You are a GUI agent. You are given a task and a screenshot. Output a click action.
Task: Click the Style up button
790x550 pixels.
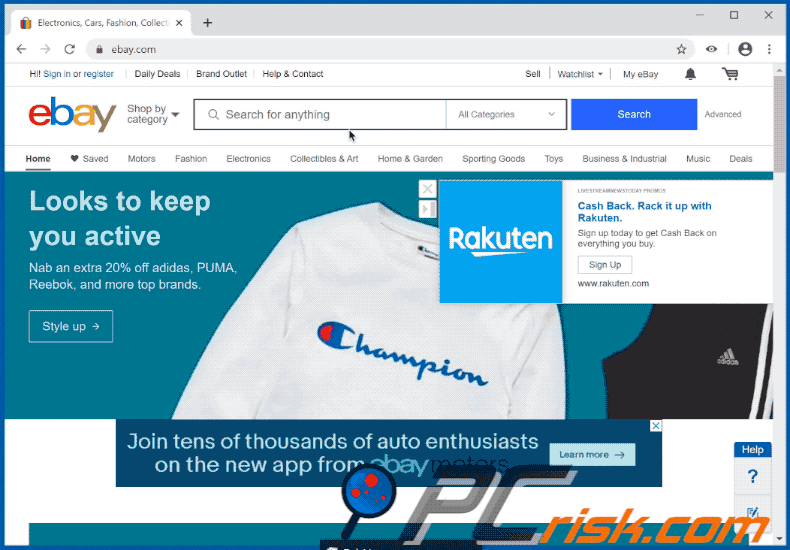(71, 326)
